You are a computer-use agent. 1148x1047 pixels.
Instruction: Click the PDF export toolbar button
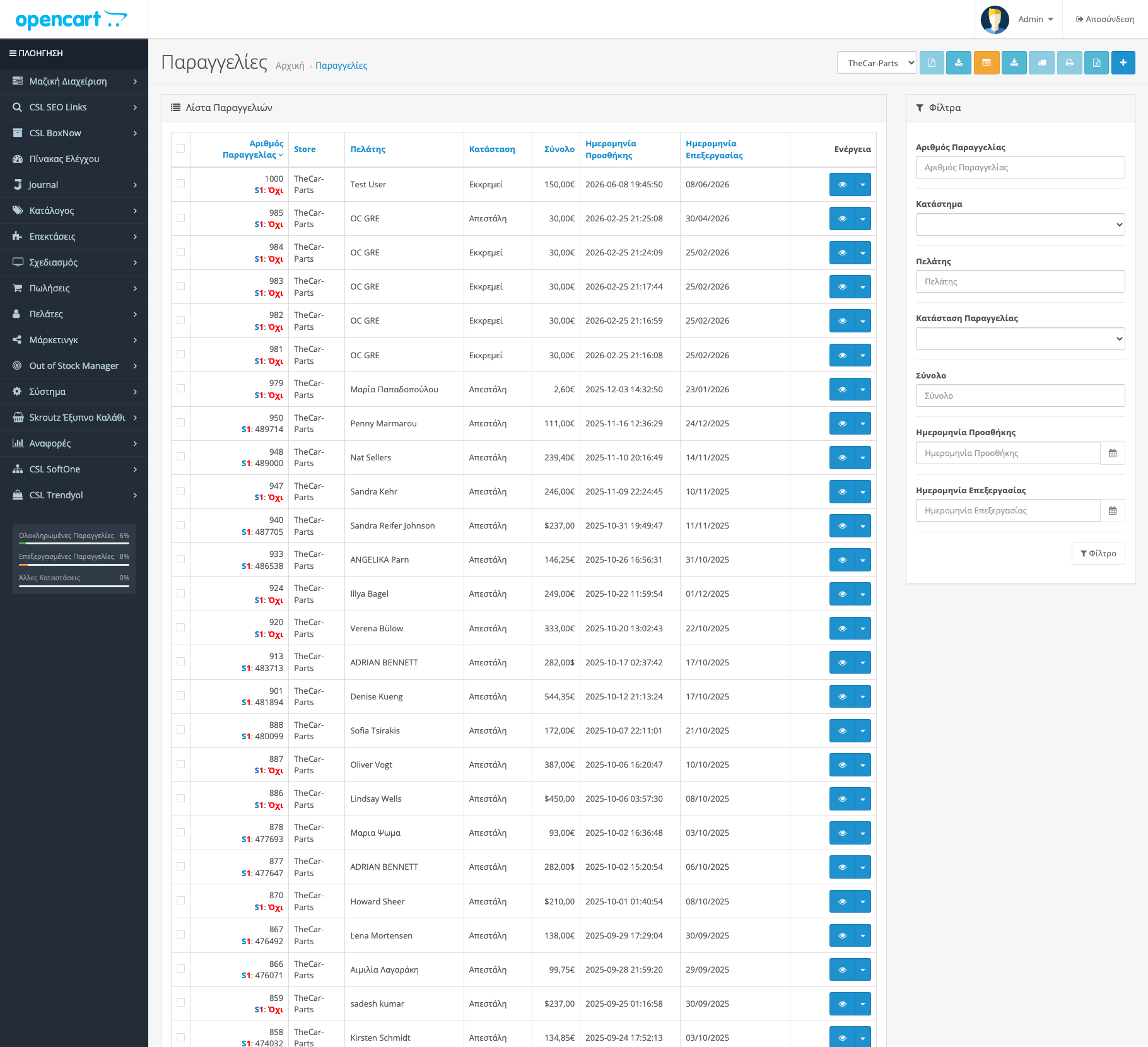(x=932, y=63)
